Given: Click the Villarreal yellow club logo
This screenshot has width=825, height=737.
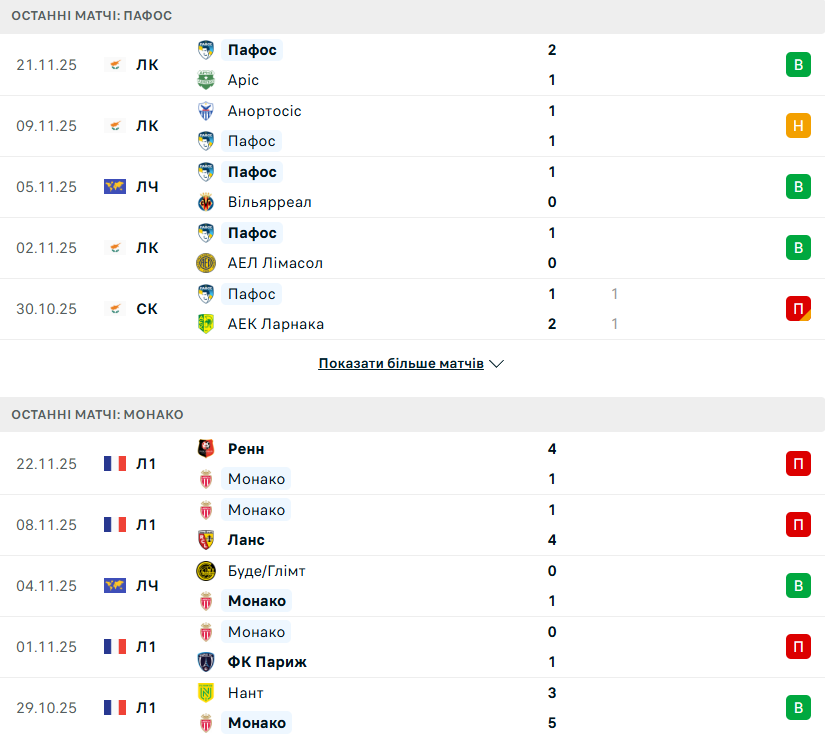Looking at the screenshot, I should [x=206, y=202].
